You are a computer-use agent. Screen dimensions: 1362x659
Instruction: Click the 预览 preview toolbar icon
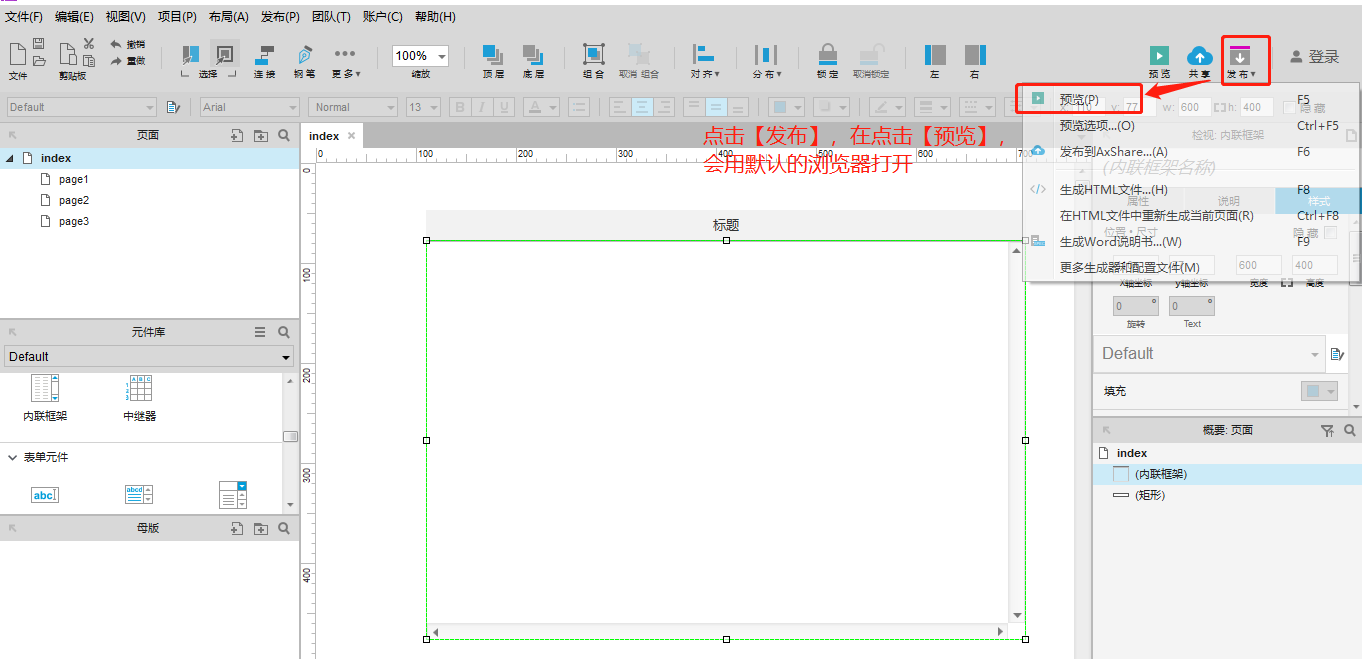1159,56
